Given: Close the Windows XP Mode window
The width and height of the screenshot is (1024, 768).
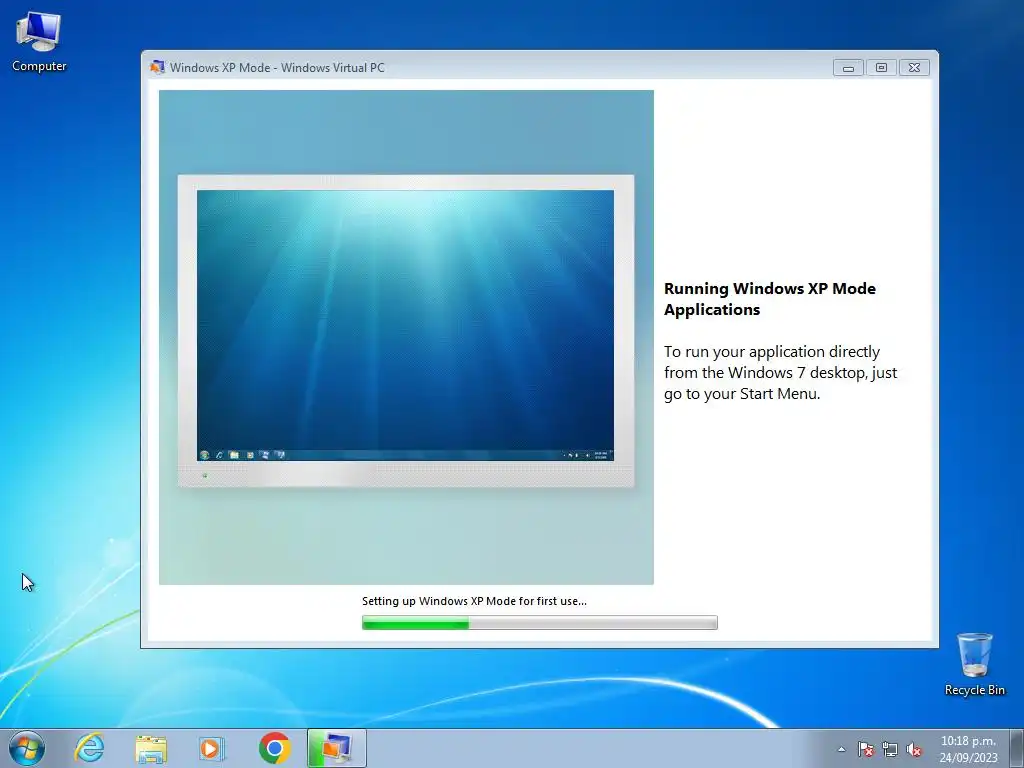Looking at the screenshot, I should (x=914, y=67).
